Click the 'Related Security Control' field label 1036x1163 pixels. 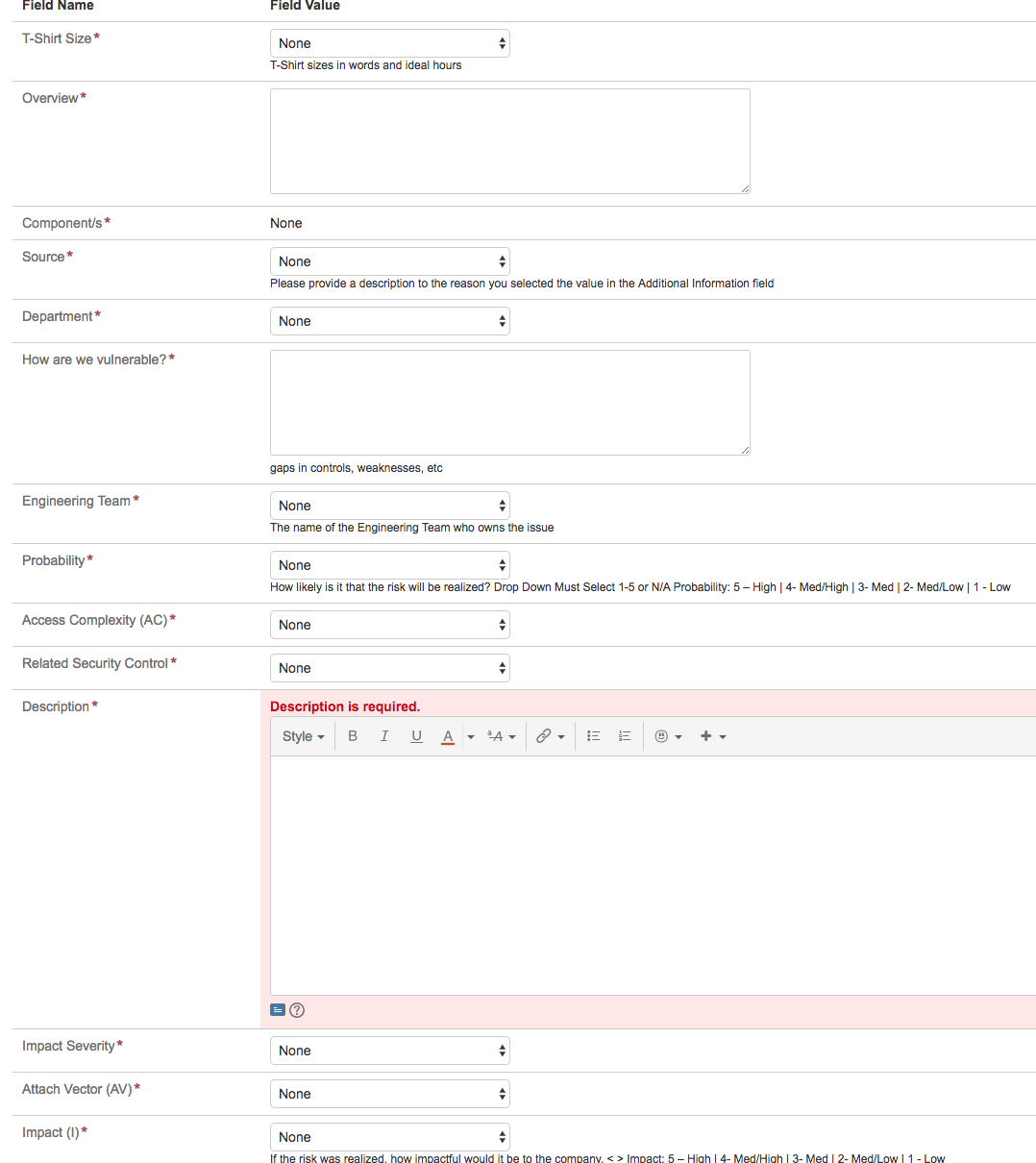click(95, 663)
